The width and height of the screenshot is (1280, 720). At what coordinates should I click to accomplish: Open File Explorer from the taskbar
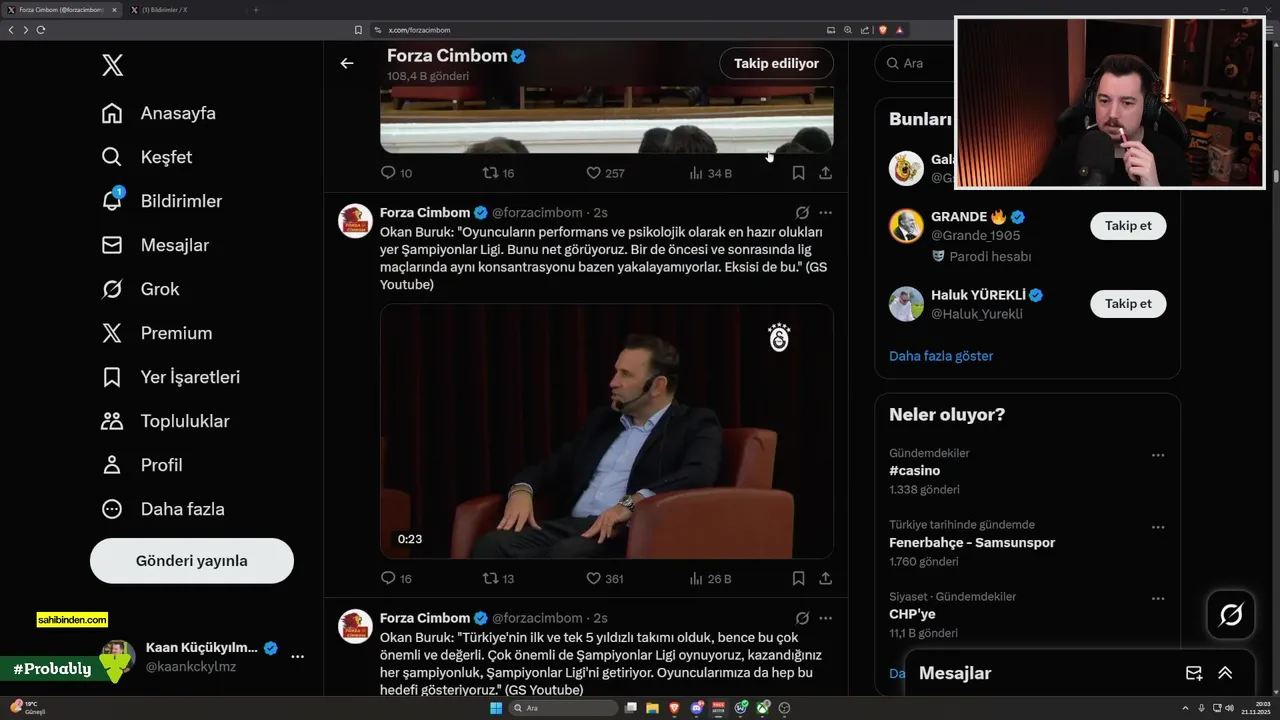pos(652,708)
